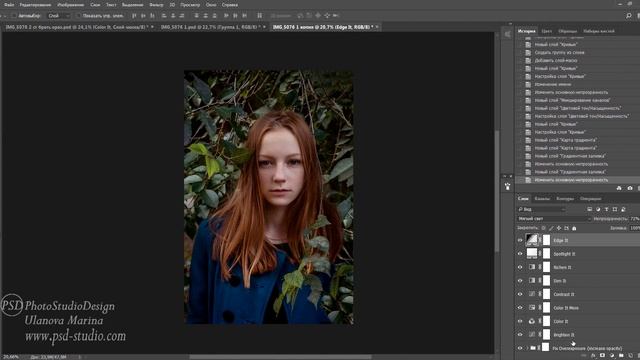Click the search magnifier icon in the options bar
This screenshot has width=640, height=360.
point(629,16)
